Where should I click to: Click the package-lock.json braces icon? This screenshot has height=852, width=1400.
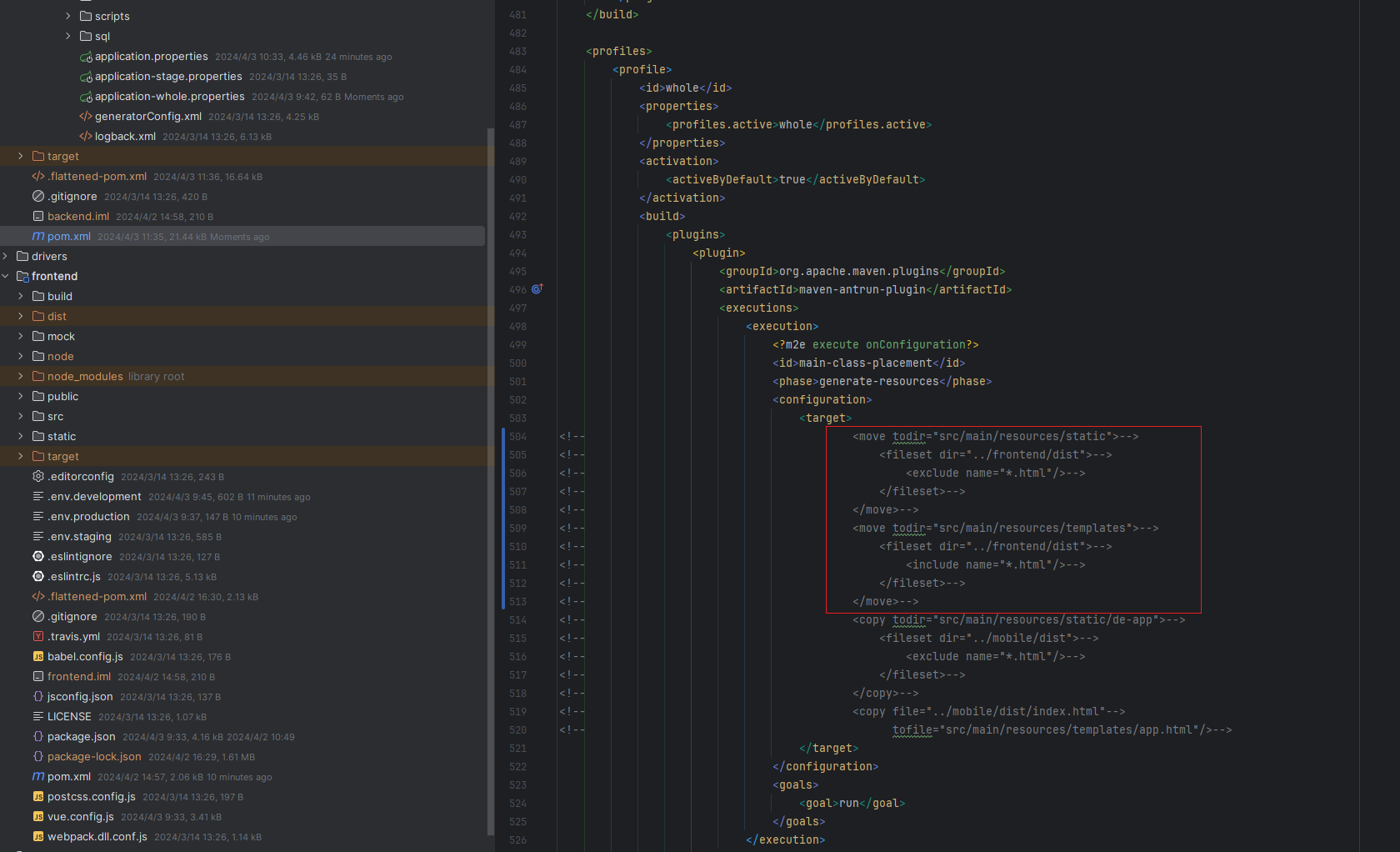(38, 756)
